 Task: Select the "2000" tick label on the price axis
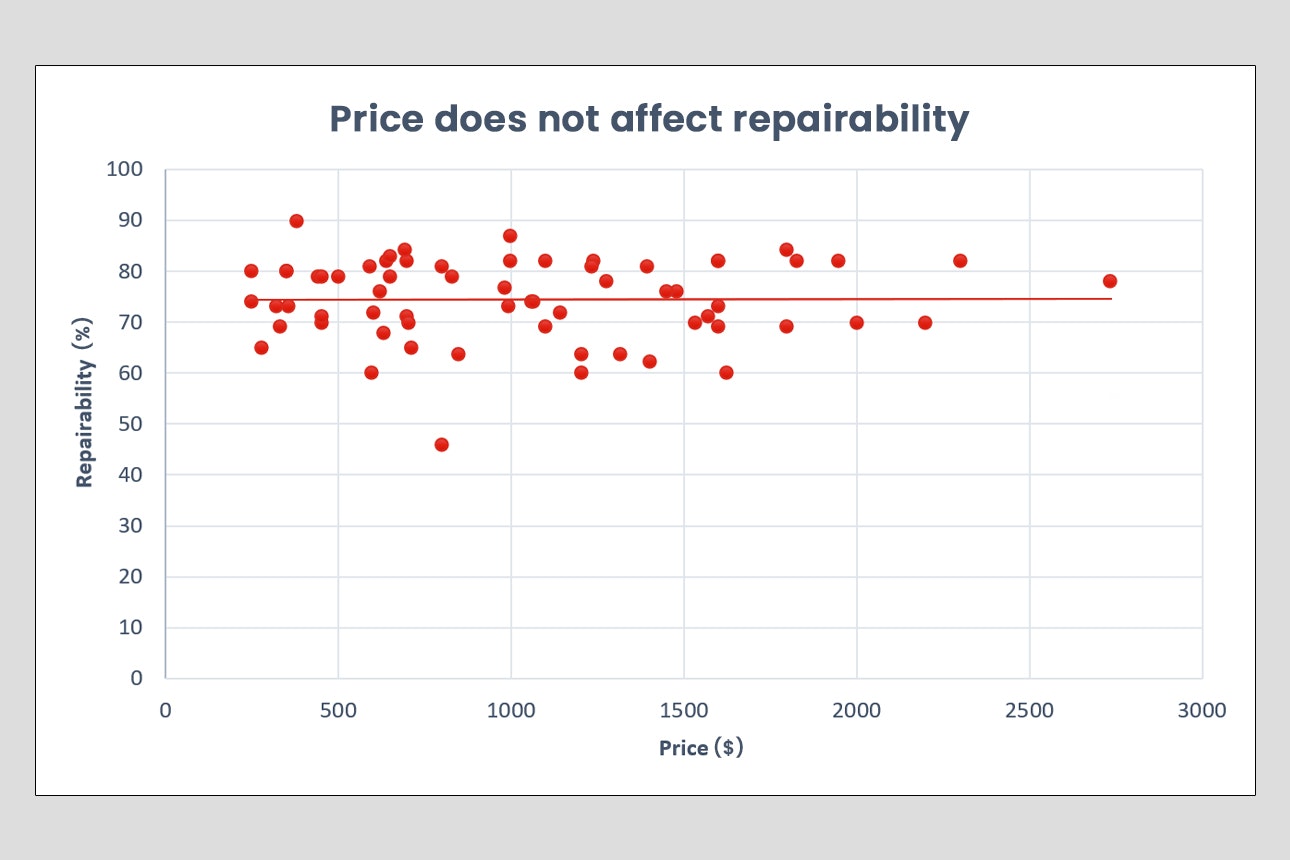(x=856, y=710)
